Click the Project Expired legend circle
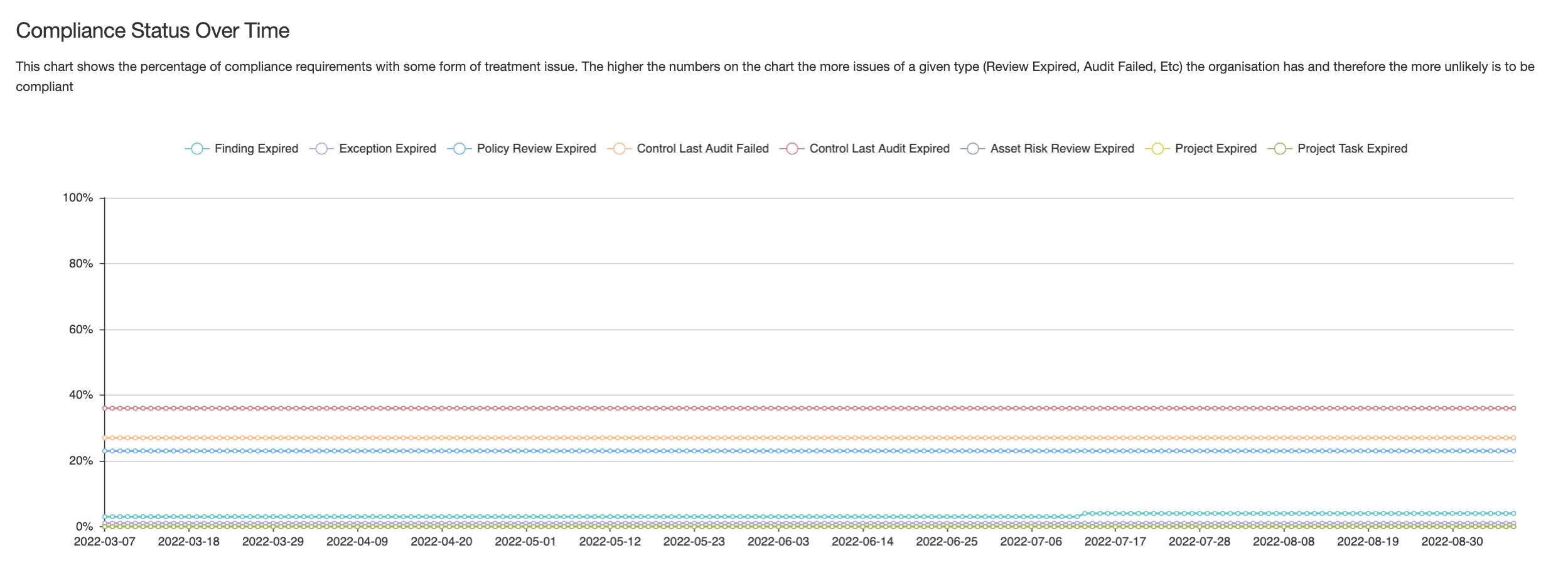Screen dimensions: 1568x565 [x=1157, y=149]
